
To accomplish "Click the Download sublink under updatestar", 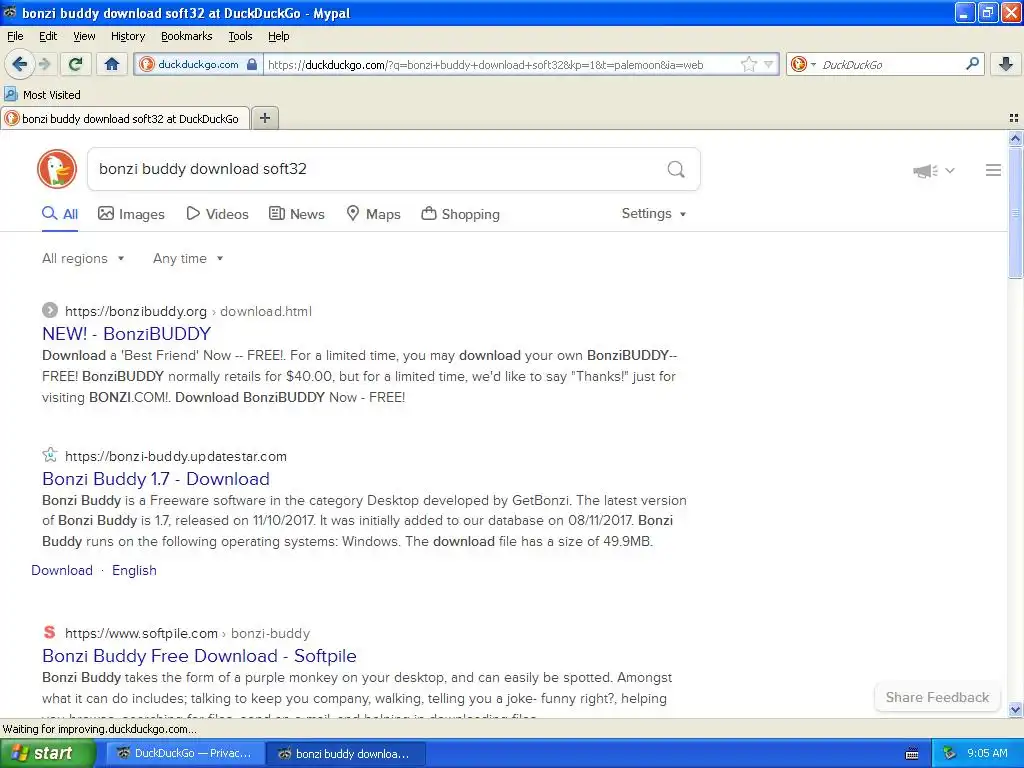I will (62, 570).
